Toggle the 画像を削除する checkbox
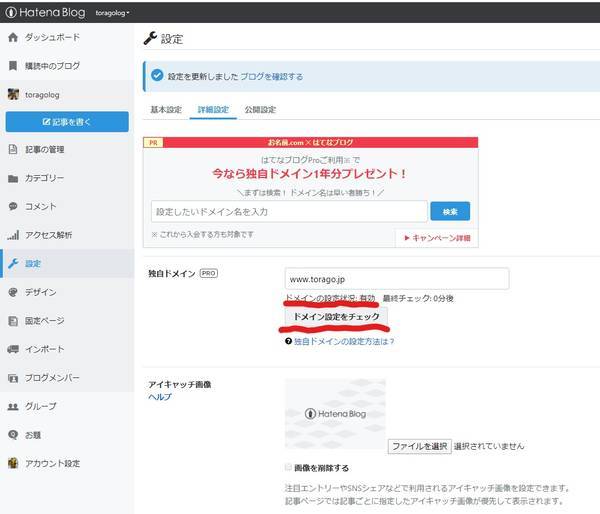Screen dimensions: 600x514 pos(288,467)
